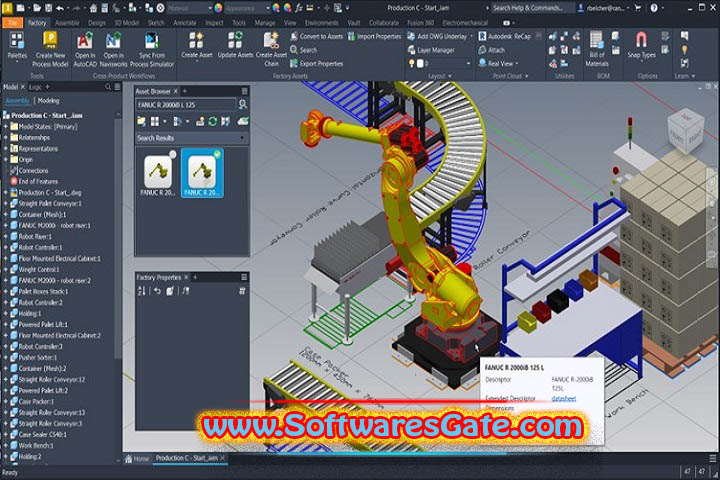The height and width of the screenshot is (480, 720).
Task: Open the fx parameters tool
Action: (x=298, y=8)
